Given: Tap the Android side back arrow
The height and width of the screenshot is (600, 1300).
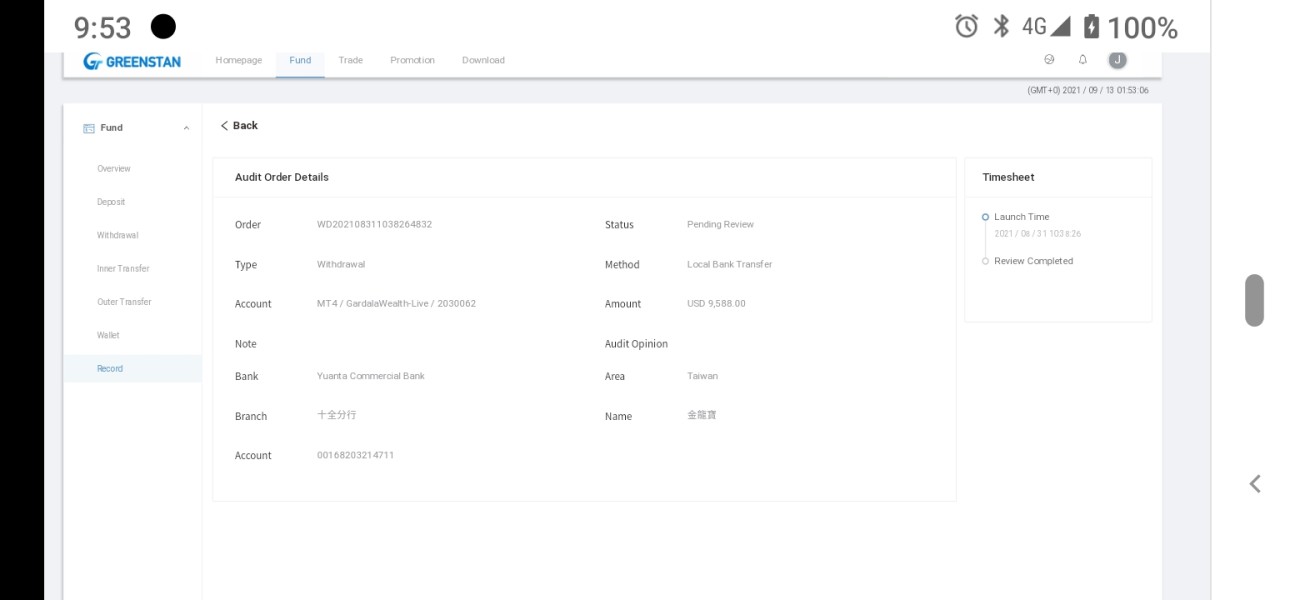Looking at the screenshot, I should [1254, 484].
